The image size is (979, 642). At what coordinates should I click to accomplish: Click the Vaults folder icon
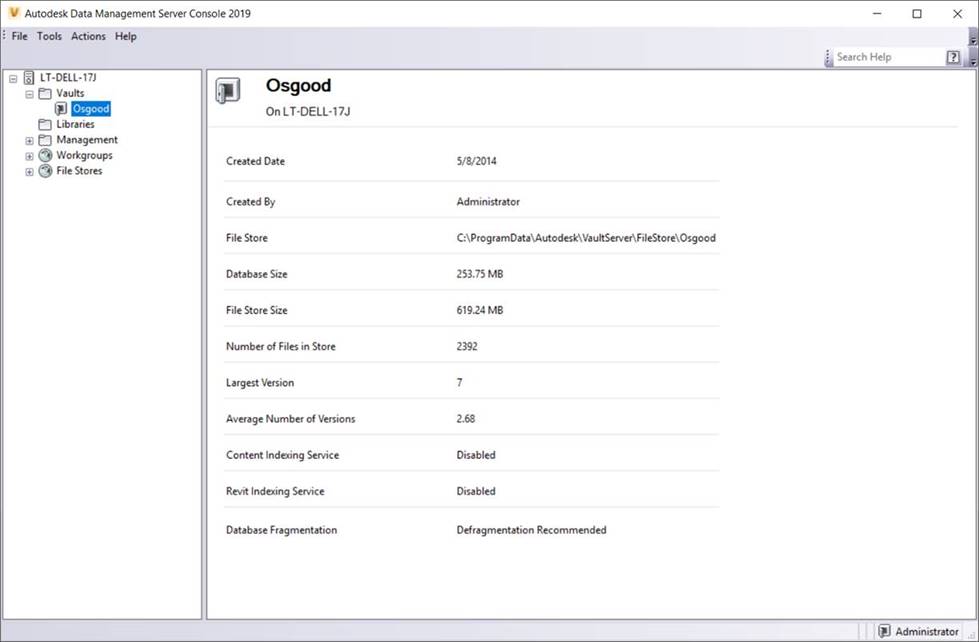point(45,94)
